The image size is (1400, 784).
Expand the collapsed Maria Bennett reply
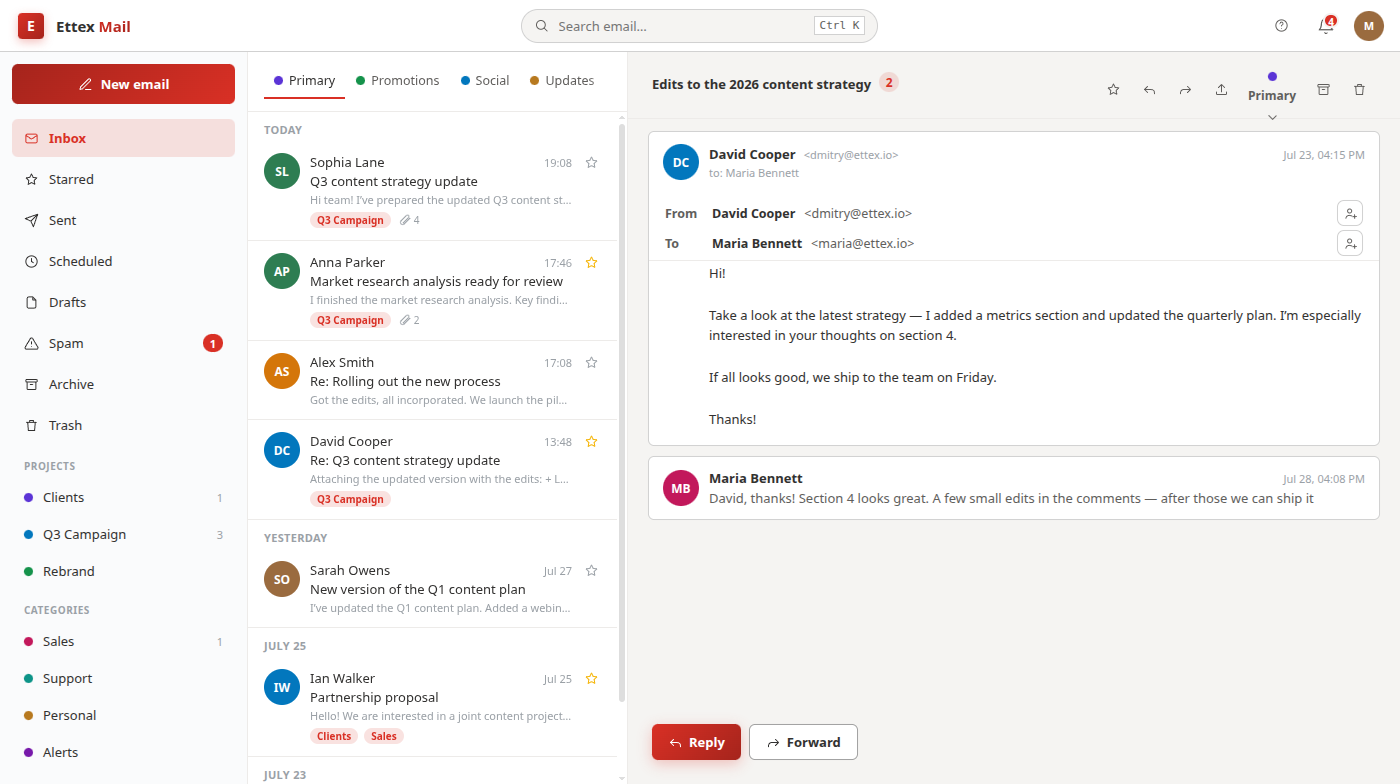click(1014, 488)
